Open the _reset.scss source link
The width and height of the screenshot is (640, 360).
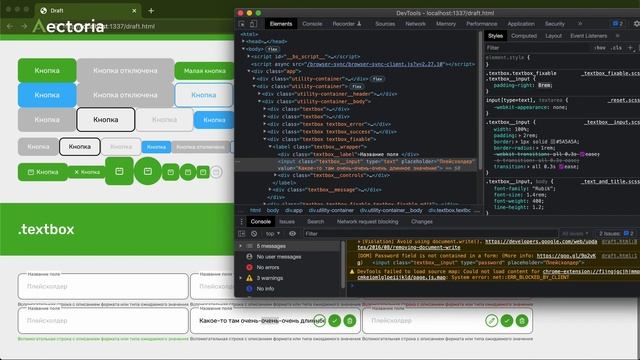pos(624,100)
